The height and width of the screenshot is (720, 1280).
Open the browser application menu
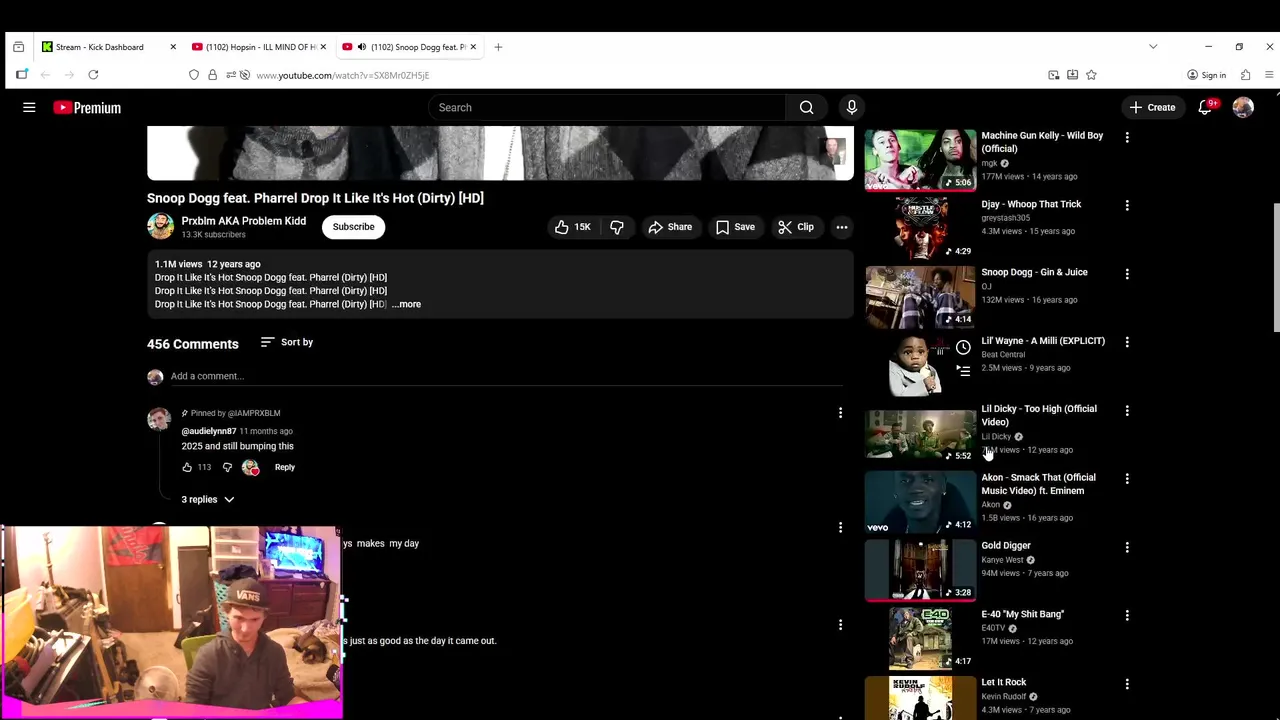point(1269,75)
